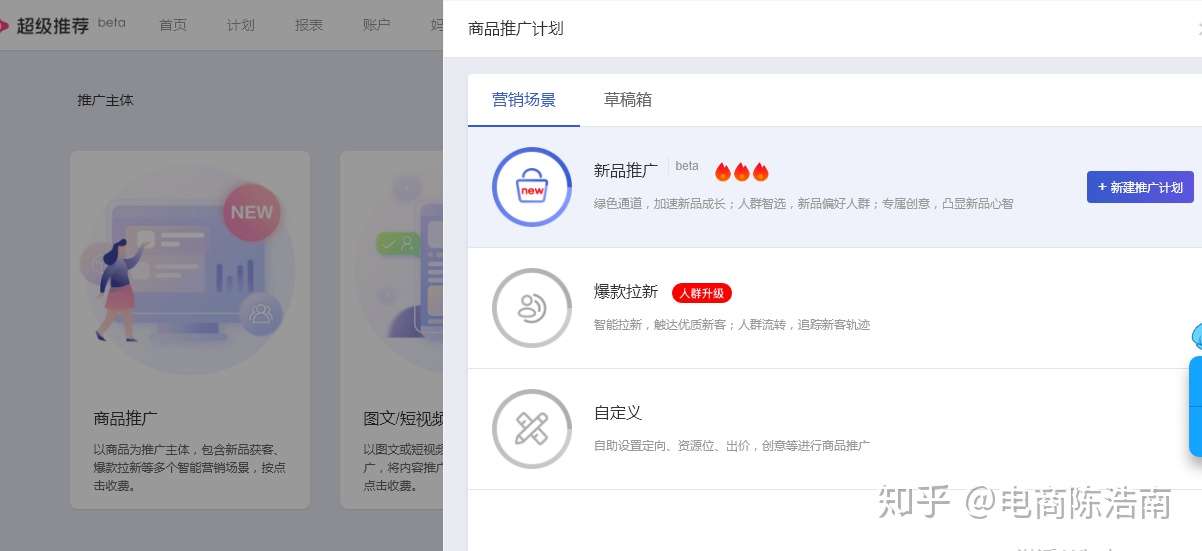Click the beta label beside 超级推荐 logo
This screenshot has height=551, width=1202.
pyautogui.click(x=112, y=23)
